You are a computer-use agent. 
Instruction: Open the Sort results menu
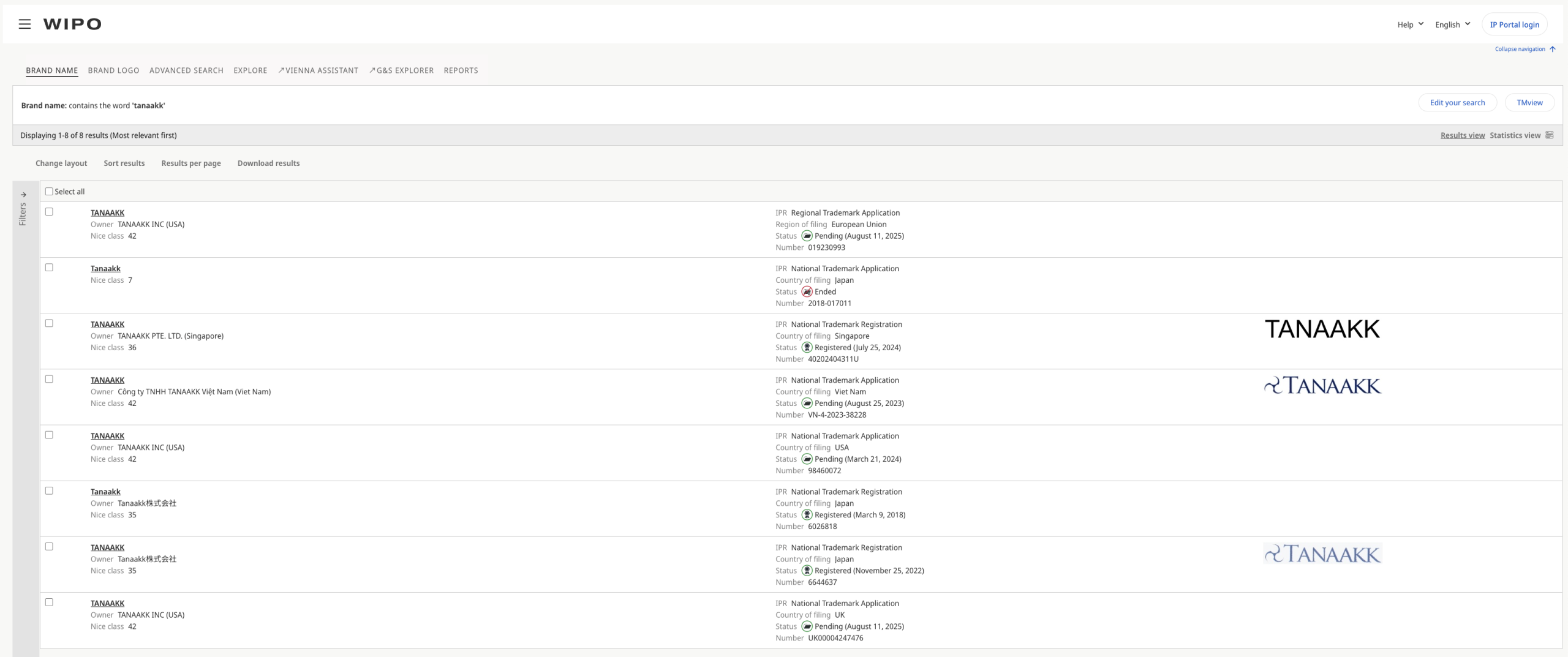[x=124, y=163]
